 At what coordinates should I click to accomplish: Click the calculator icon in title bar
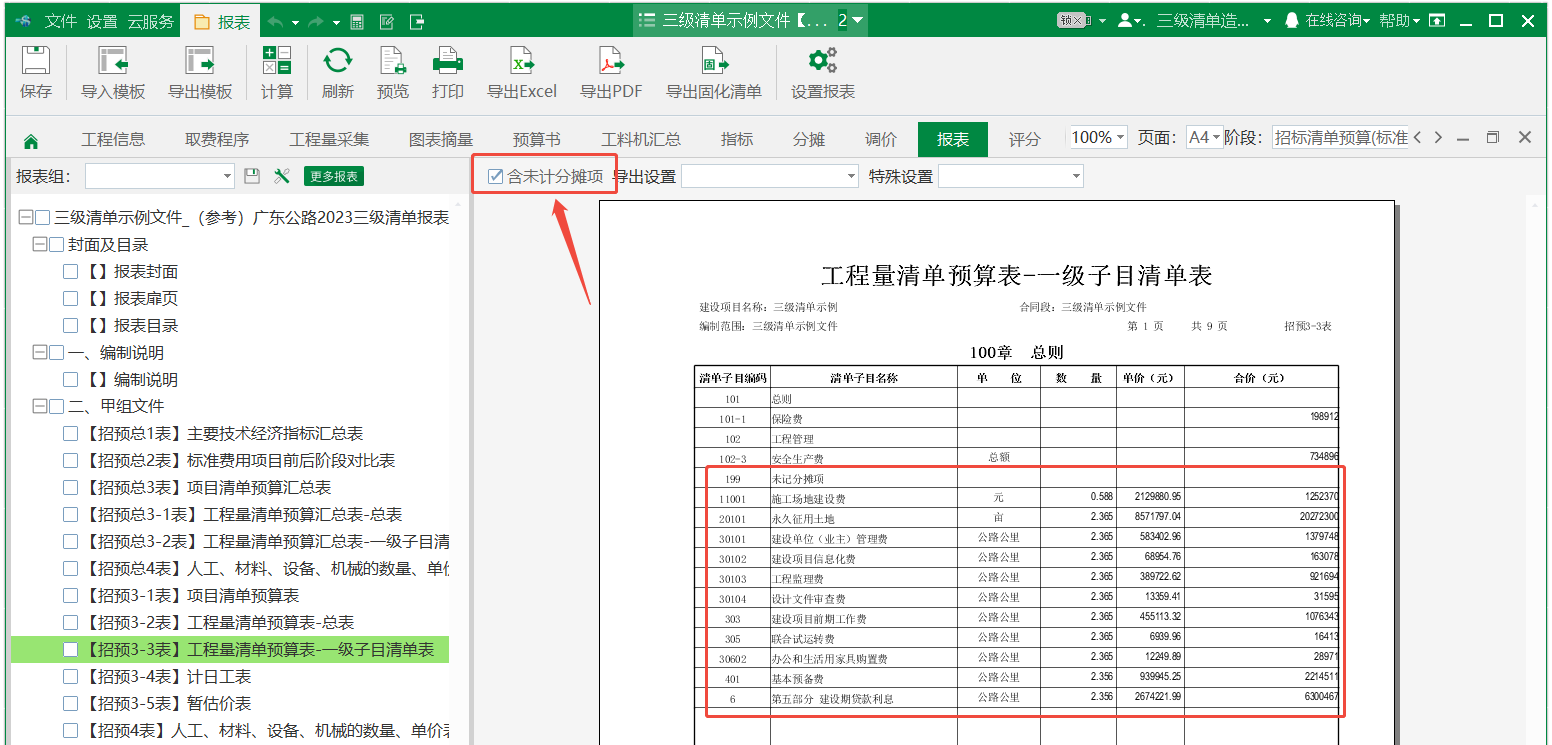[x=357, y=21]
